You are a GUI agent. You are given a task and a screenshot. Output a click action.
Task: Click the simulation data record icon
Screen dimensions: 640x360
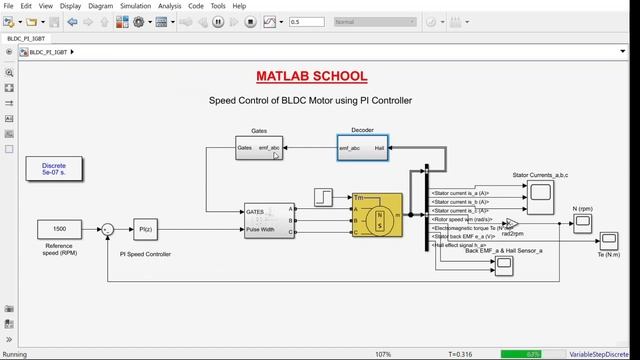click(269, 22)
